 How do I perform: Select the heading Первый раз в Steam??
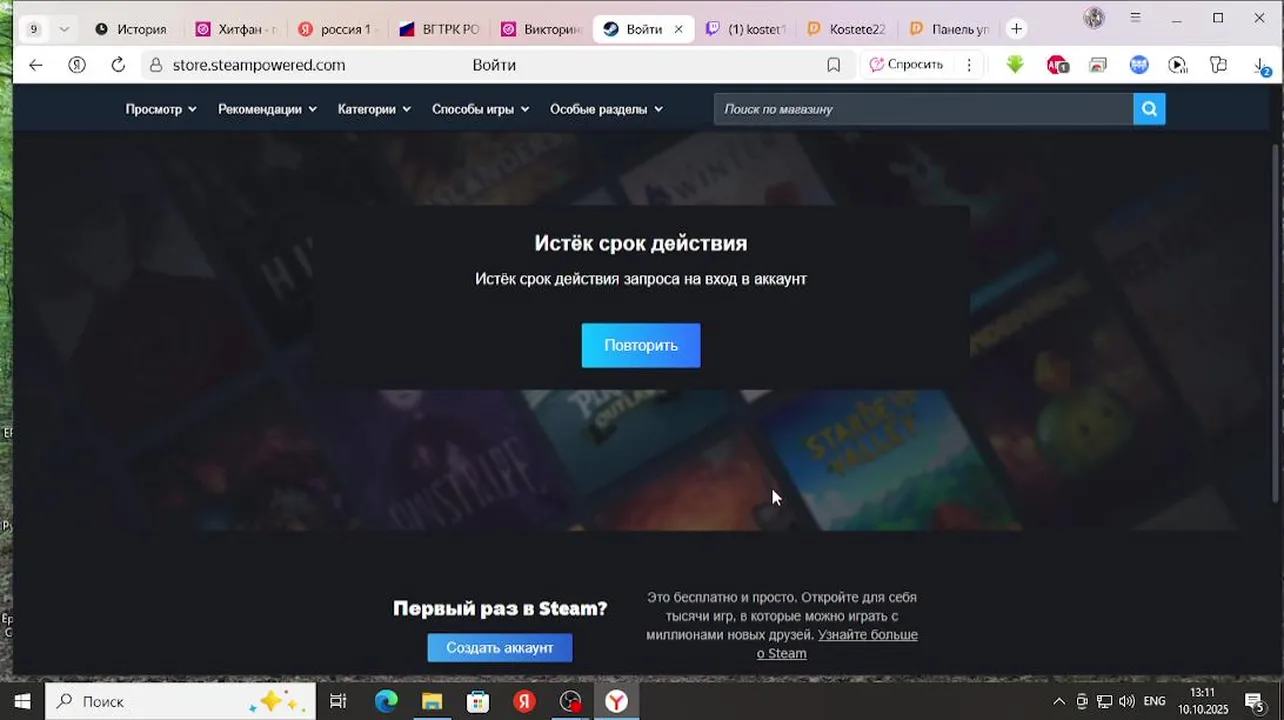click(x=500, y=608)
